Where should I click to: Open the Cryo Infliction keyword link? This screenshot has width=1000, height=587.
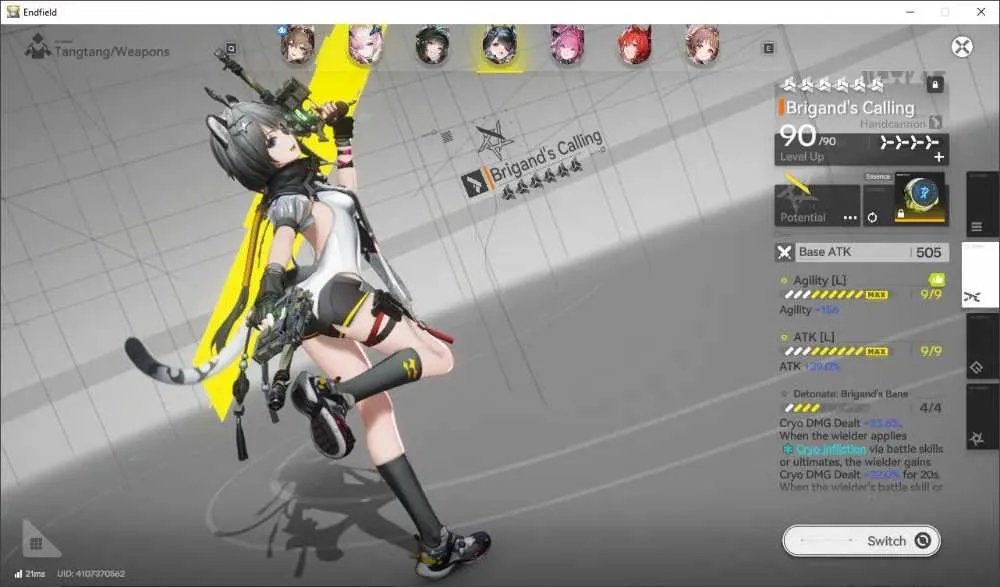click(x=830, y=449)
